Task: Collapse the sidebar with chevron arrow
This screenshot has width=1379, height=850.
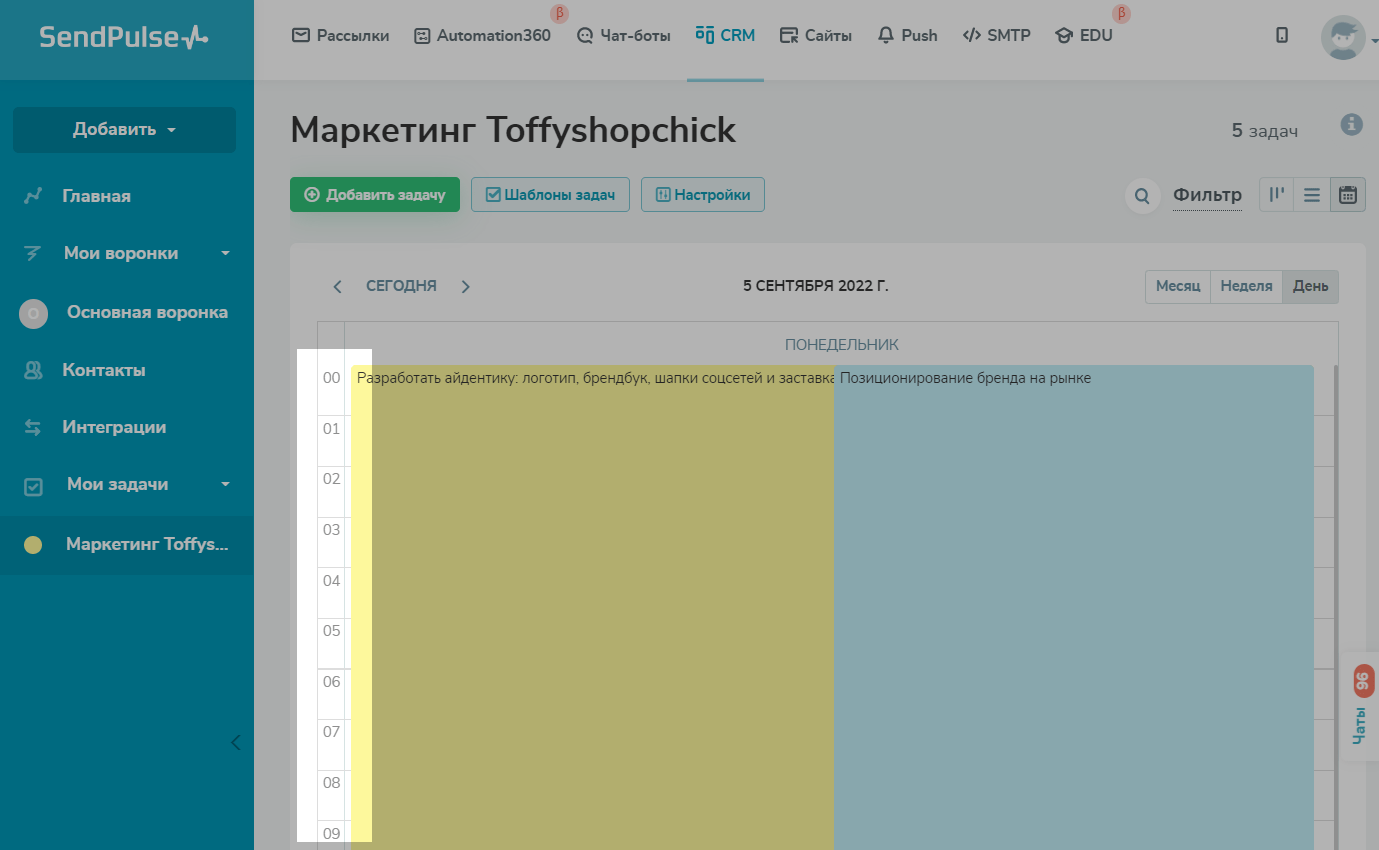Action: pos(236,742)
